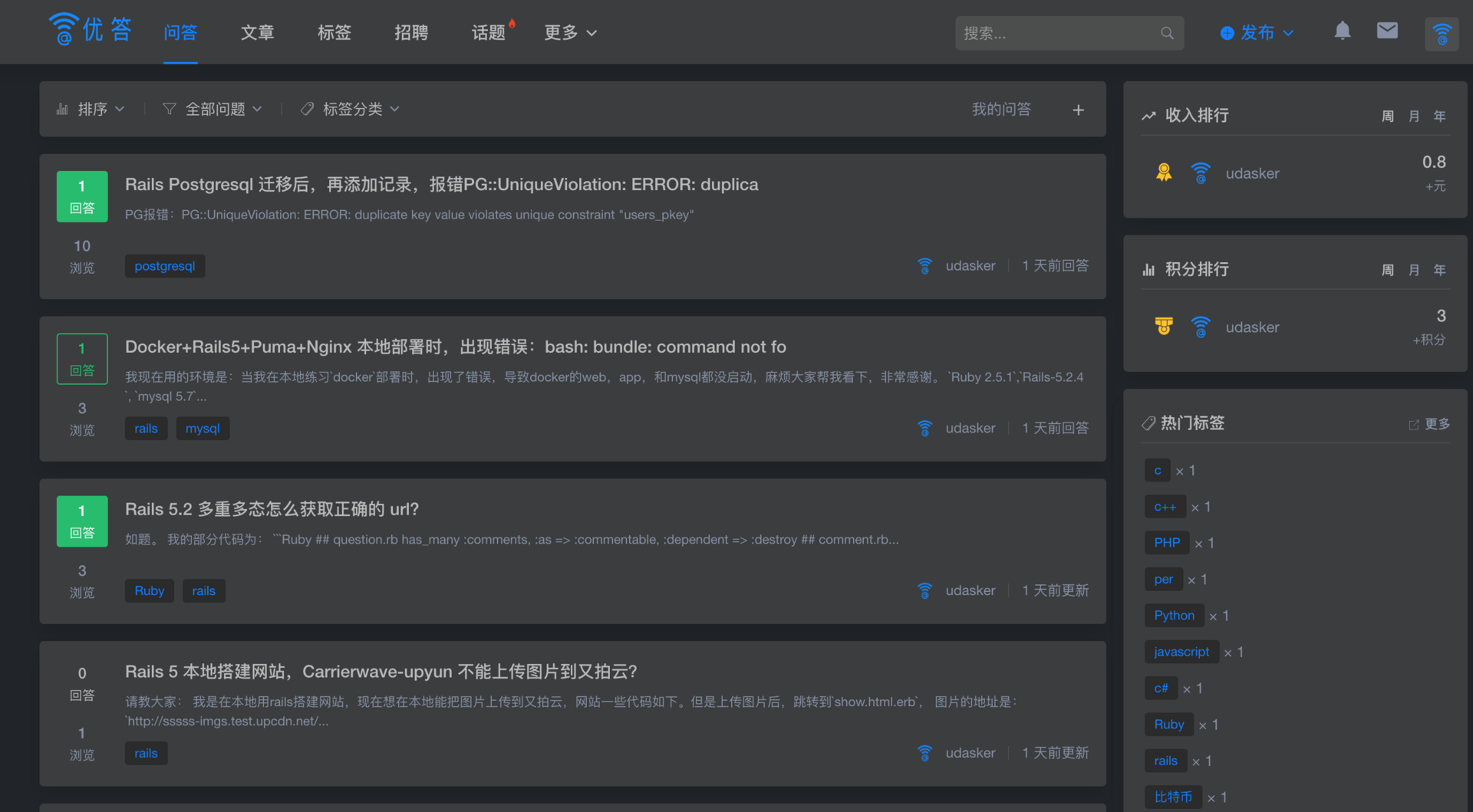Select 周 in 收入排行
Screen dimensions: 1473x812
(1387, 117)
